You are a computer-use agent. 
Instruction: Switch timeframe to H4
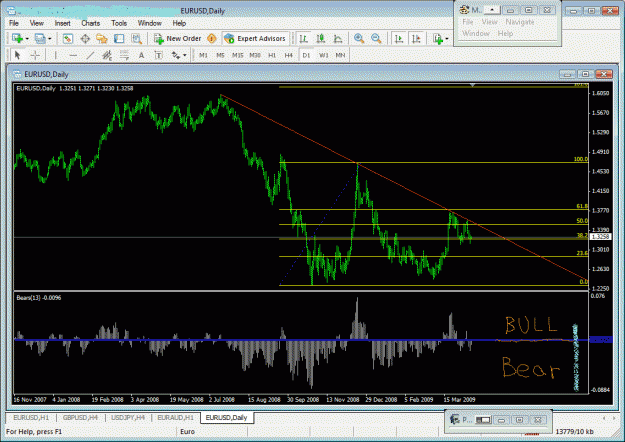289,55
